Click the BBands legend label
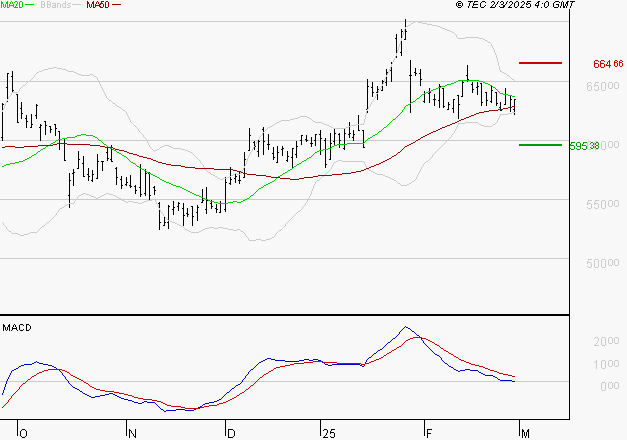The width and height of the screenshot is (627, 440). coord(56,5)
